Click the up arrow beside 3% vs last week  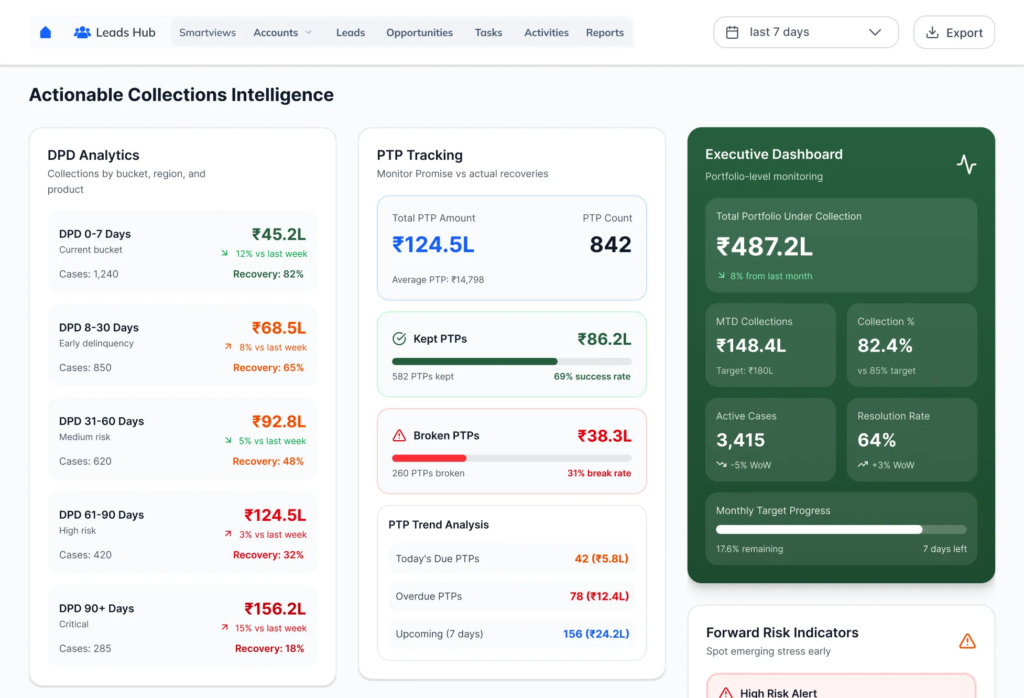pos(228,533)
